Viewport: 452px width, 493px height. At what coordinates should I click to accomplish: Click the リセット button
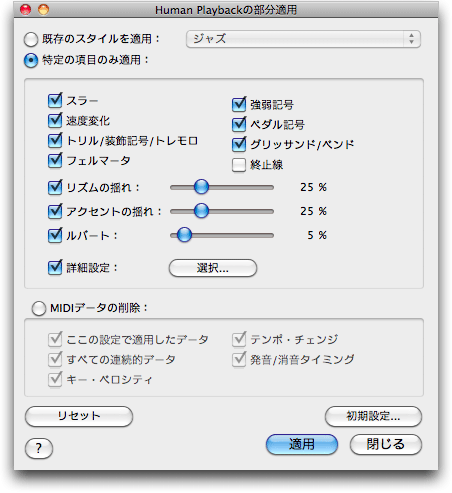79,416
